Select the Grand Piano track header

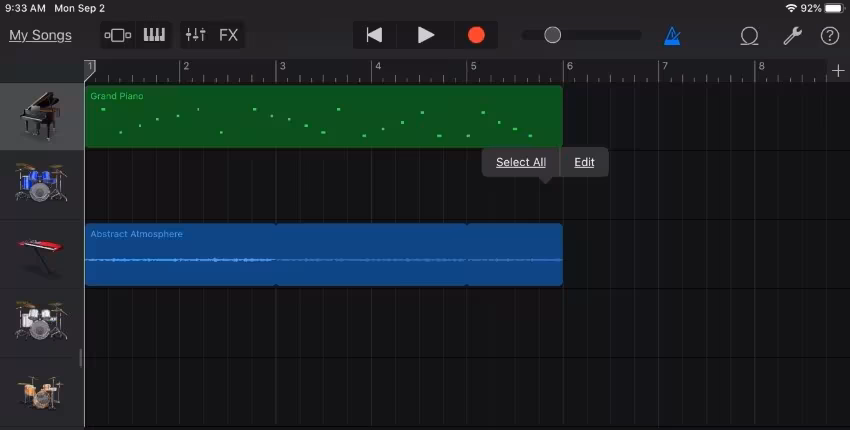tap(41, 116)
